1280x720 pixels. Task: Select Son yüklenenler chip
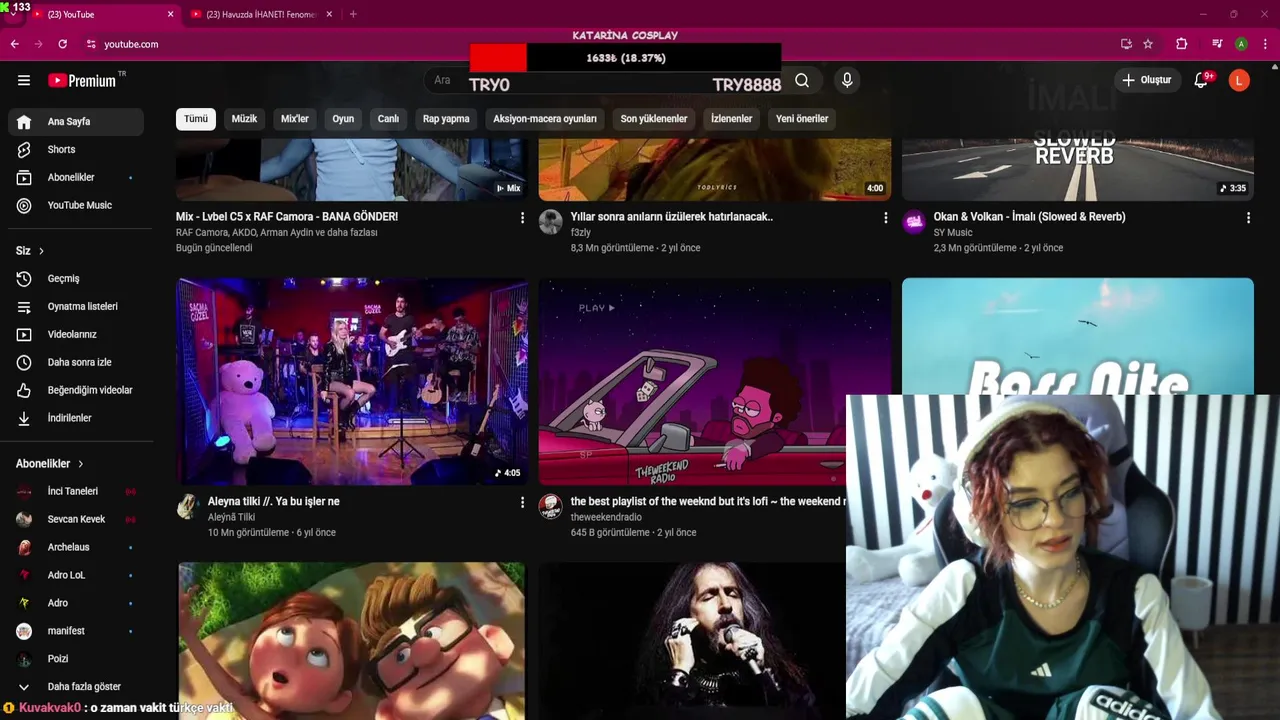pyautogui.click(x=654, y=119)
